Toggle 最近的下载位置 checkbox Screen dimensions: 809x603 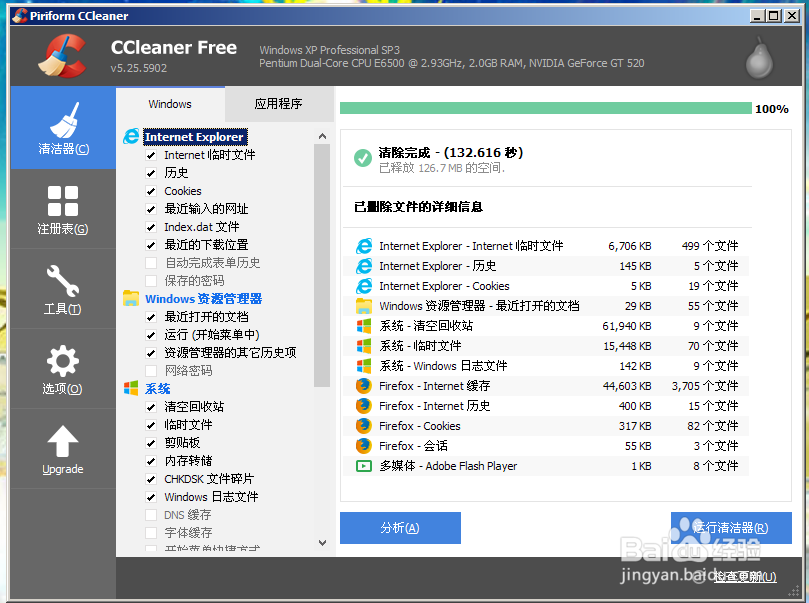[151, 246]
